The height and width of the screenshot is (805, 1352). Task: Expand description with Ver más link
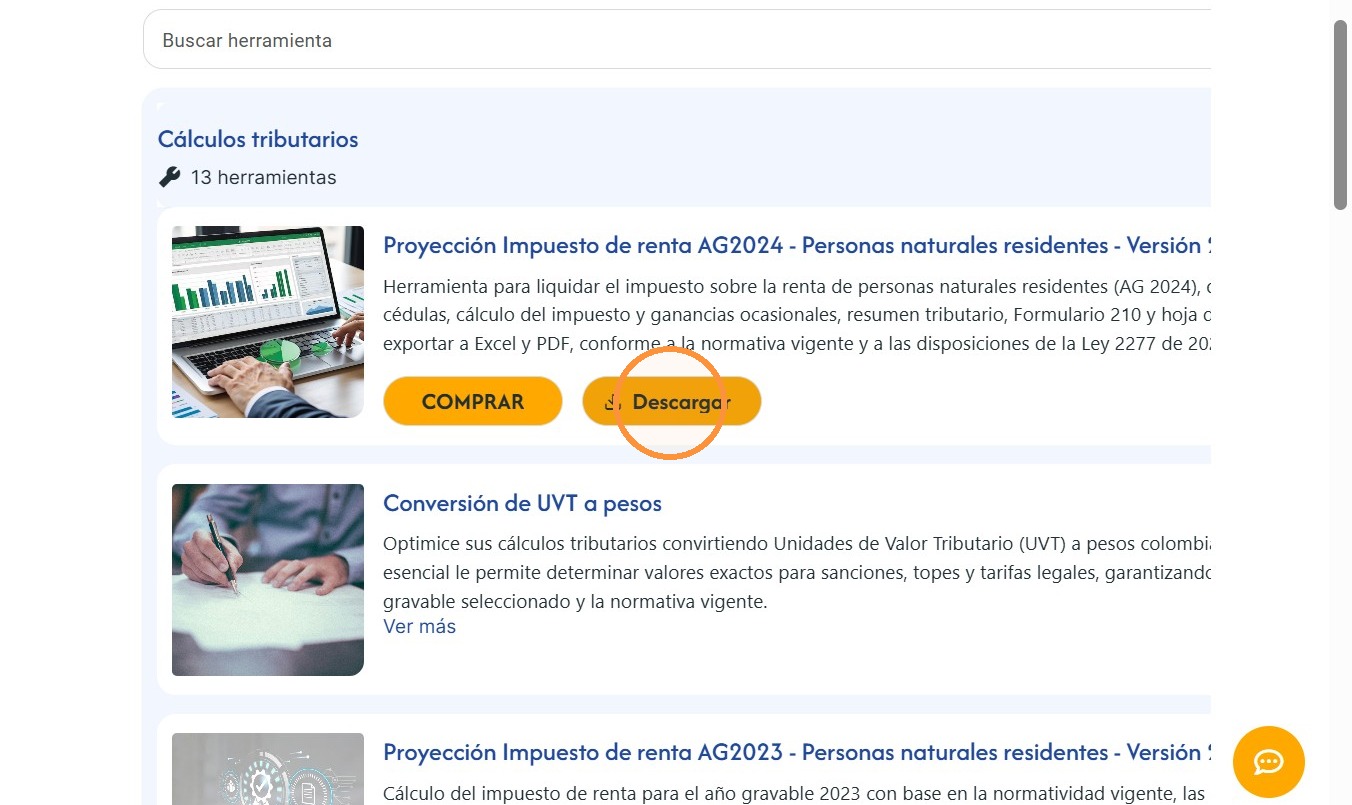coord(420,626)
